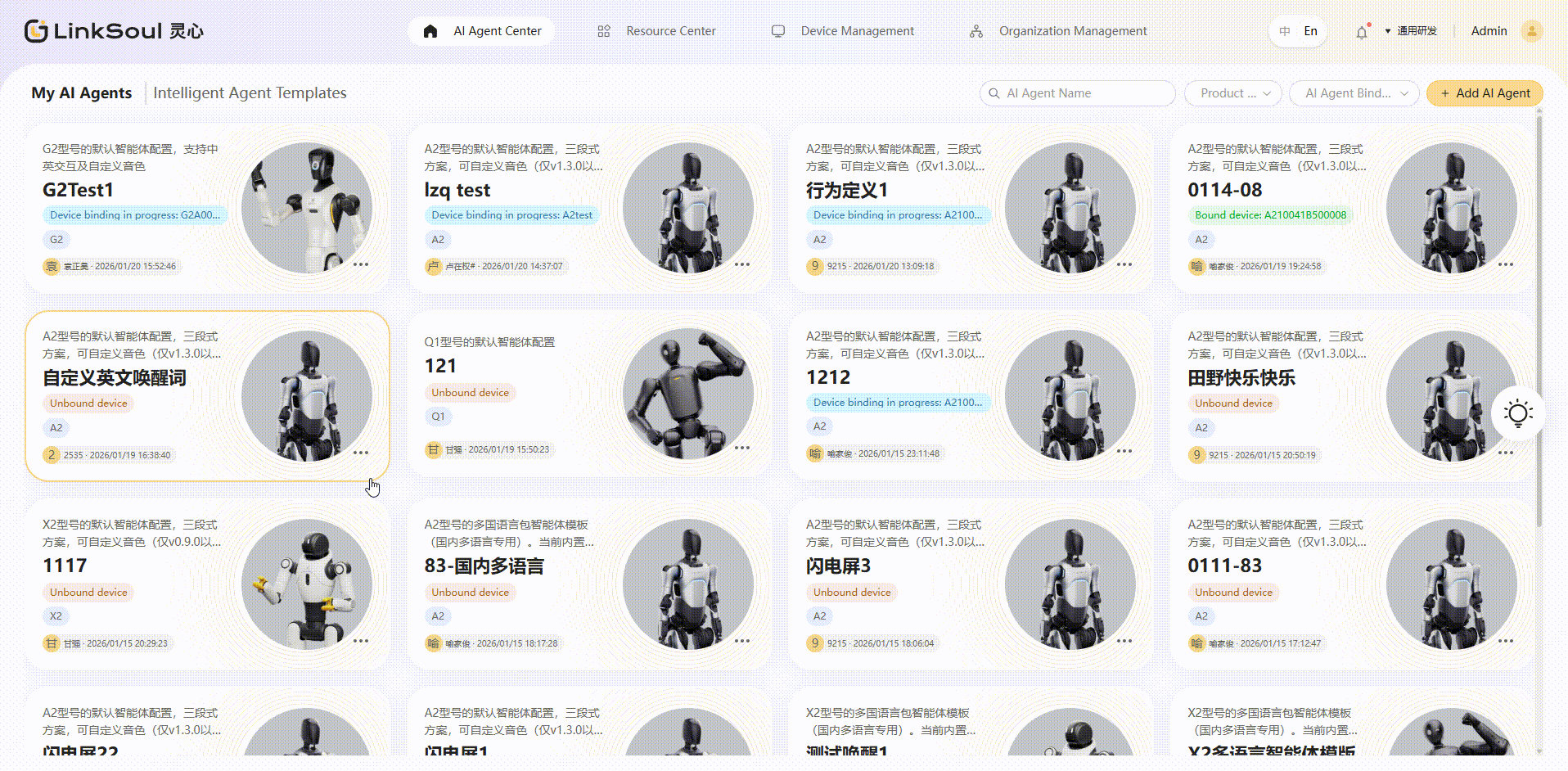Open Device Management menu
The image size is (1568, 771).
tap(842, 31)
